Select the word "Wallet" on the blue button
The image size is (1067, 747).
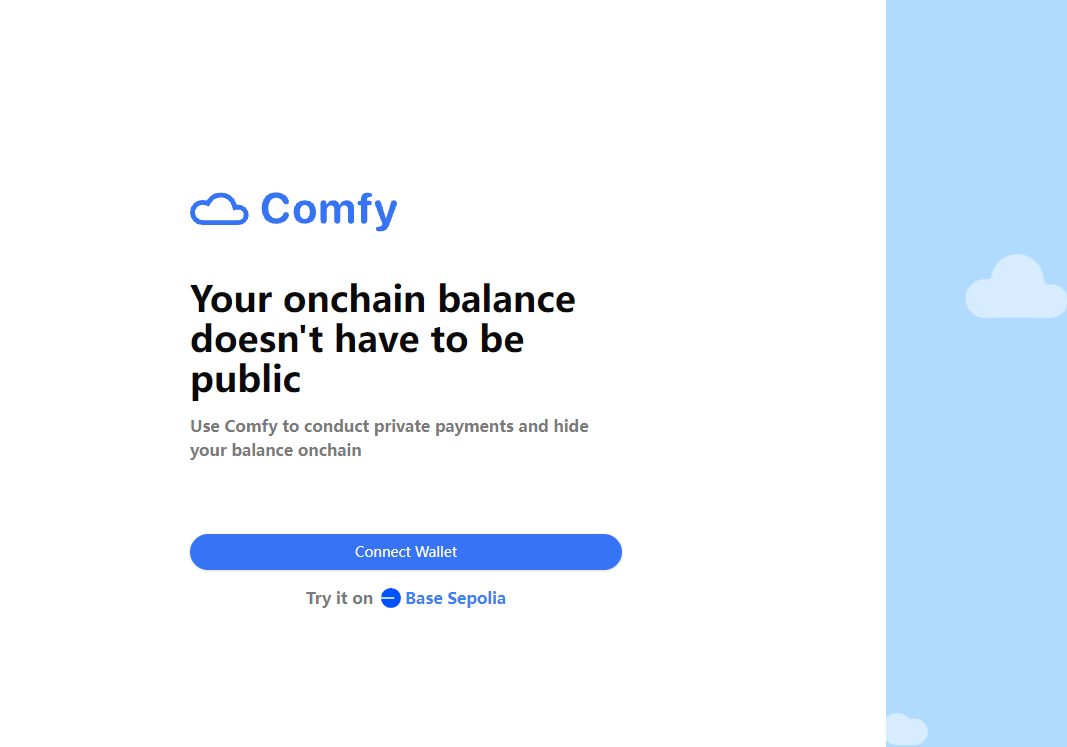click(x=434, y=552)
